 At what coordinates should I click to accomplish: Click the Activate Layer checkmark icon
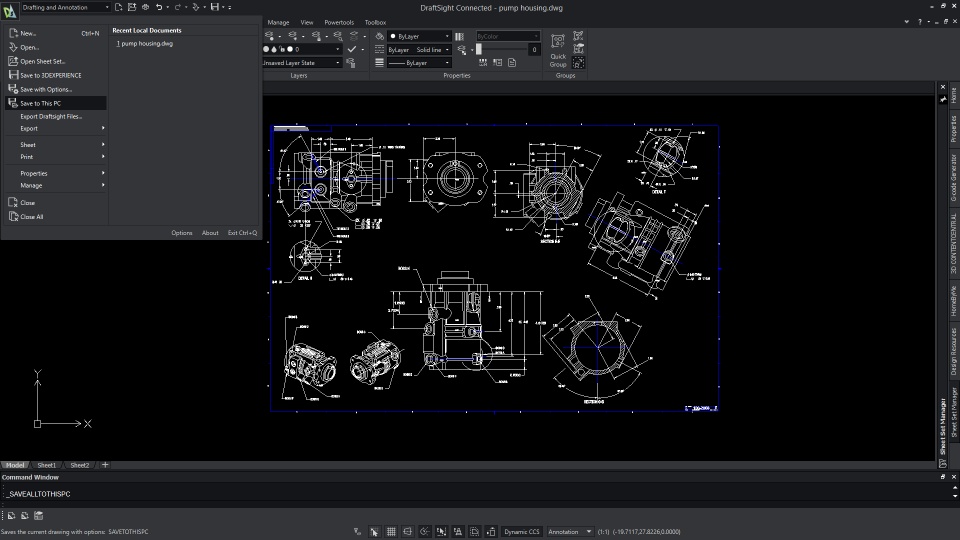coord(351,49)
